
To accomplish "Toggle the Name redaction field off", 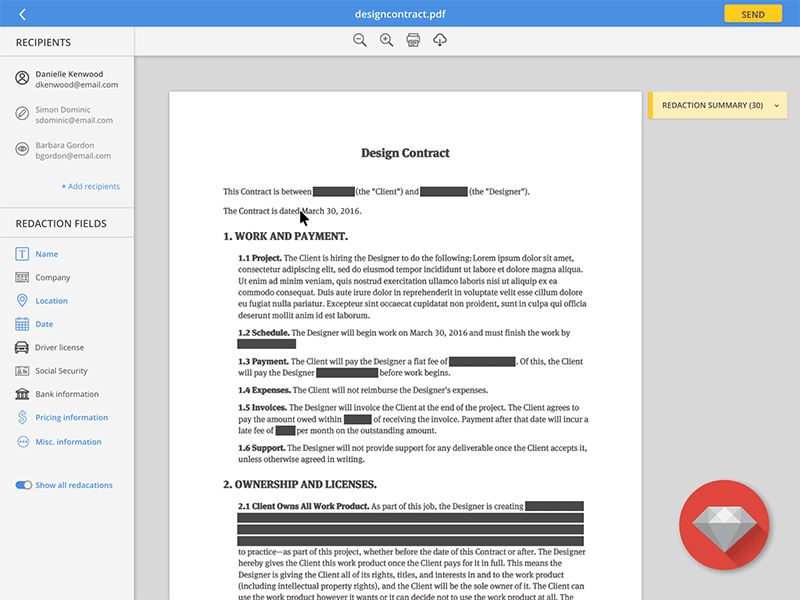I will (x=44, y=254).
